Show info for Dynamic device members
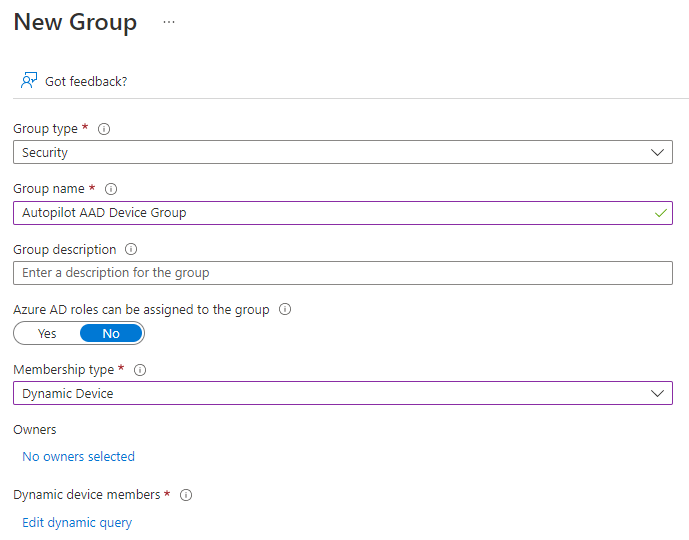 pos(186,495)
